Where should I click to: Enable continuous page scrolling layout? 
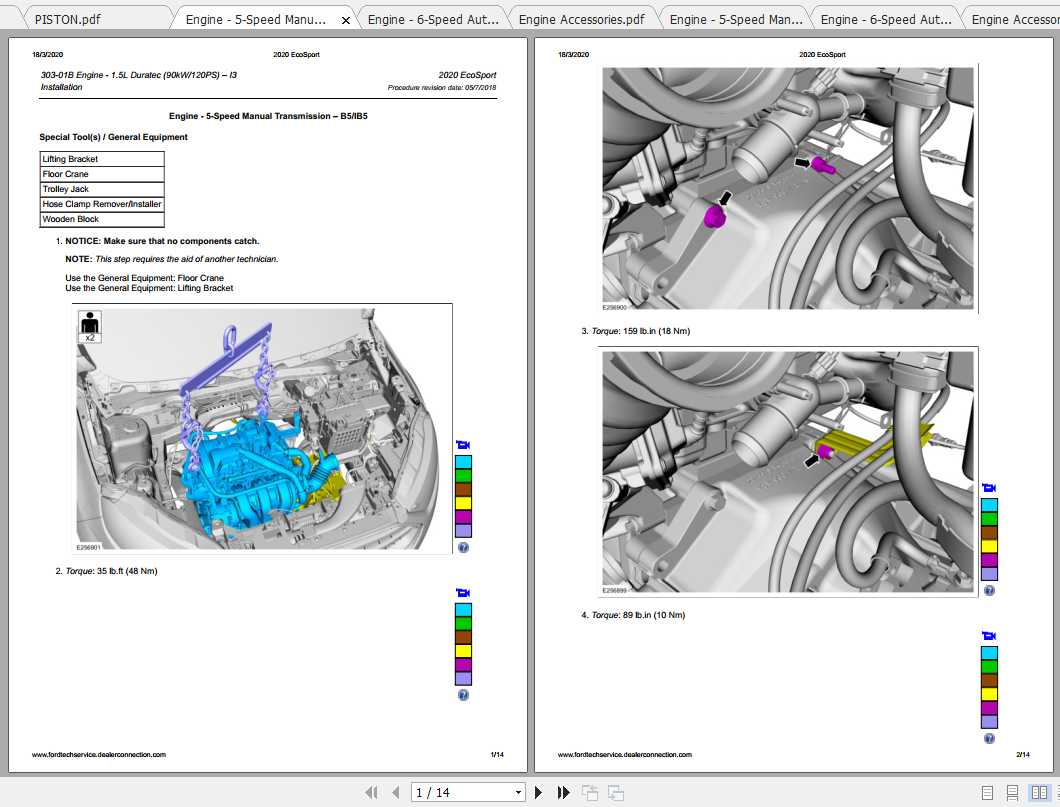[1010, 792]
